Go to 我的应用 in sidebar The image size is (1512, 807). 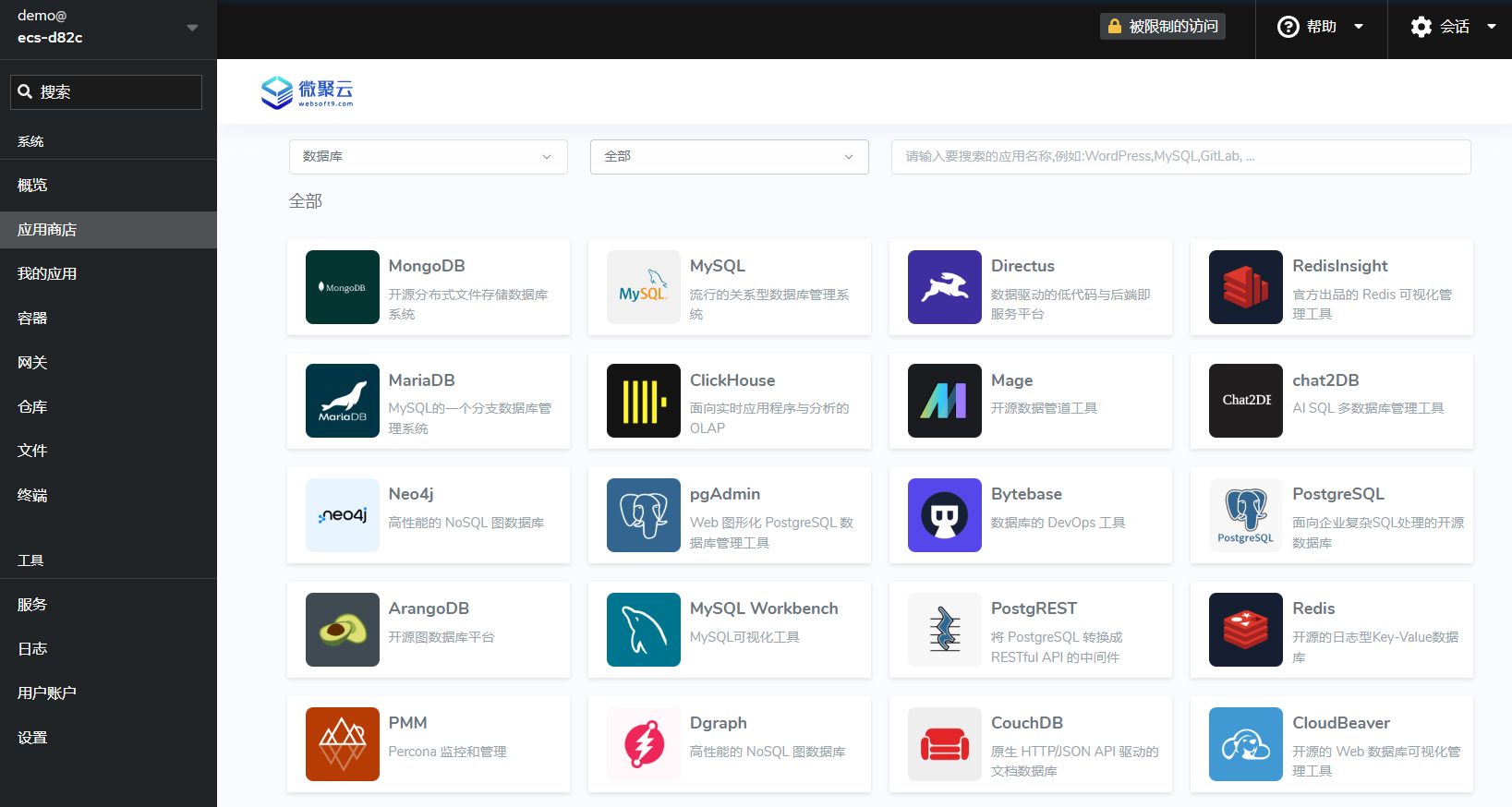pyautogui.click(x=108, y=274)
